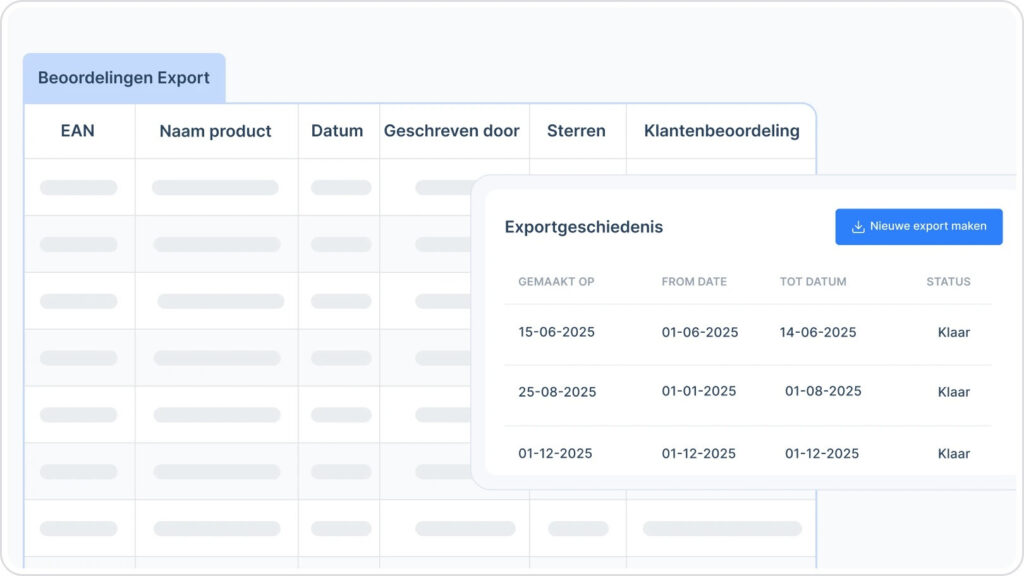
Task: Click the GEMAAKT OP column header
Action: [556, 282]
